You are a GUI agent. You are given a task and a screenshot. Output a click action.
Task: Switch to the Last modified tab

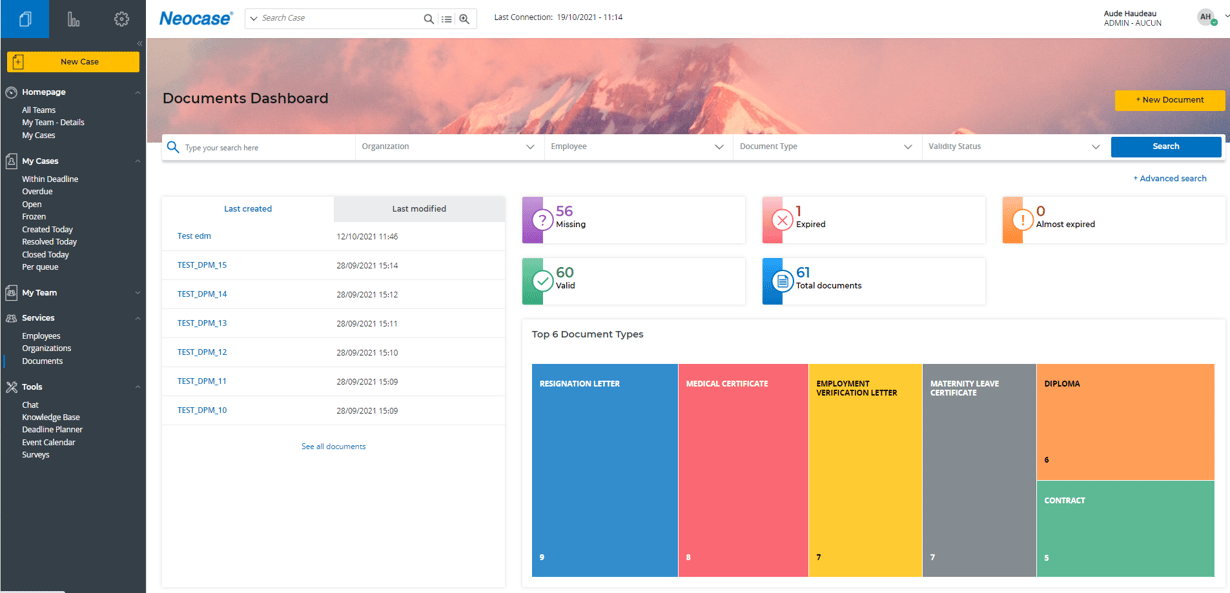click(419, 208)
